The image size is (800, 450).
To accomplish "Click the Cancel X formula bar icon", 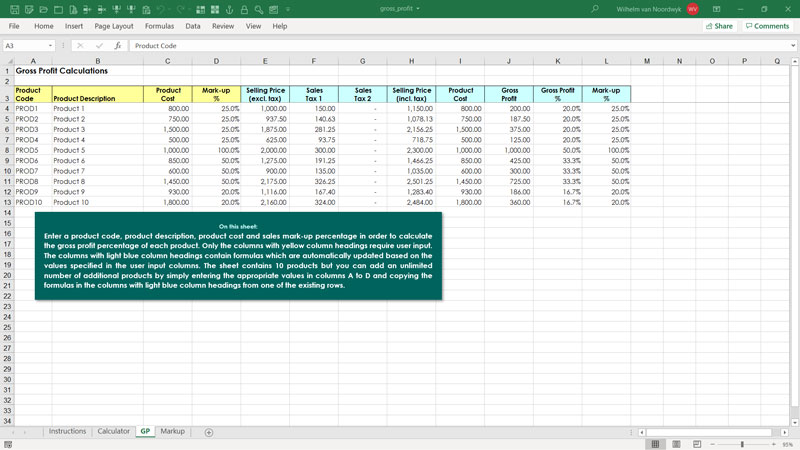I will point(80,45).
